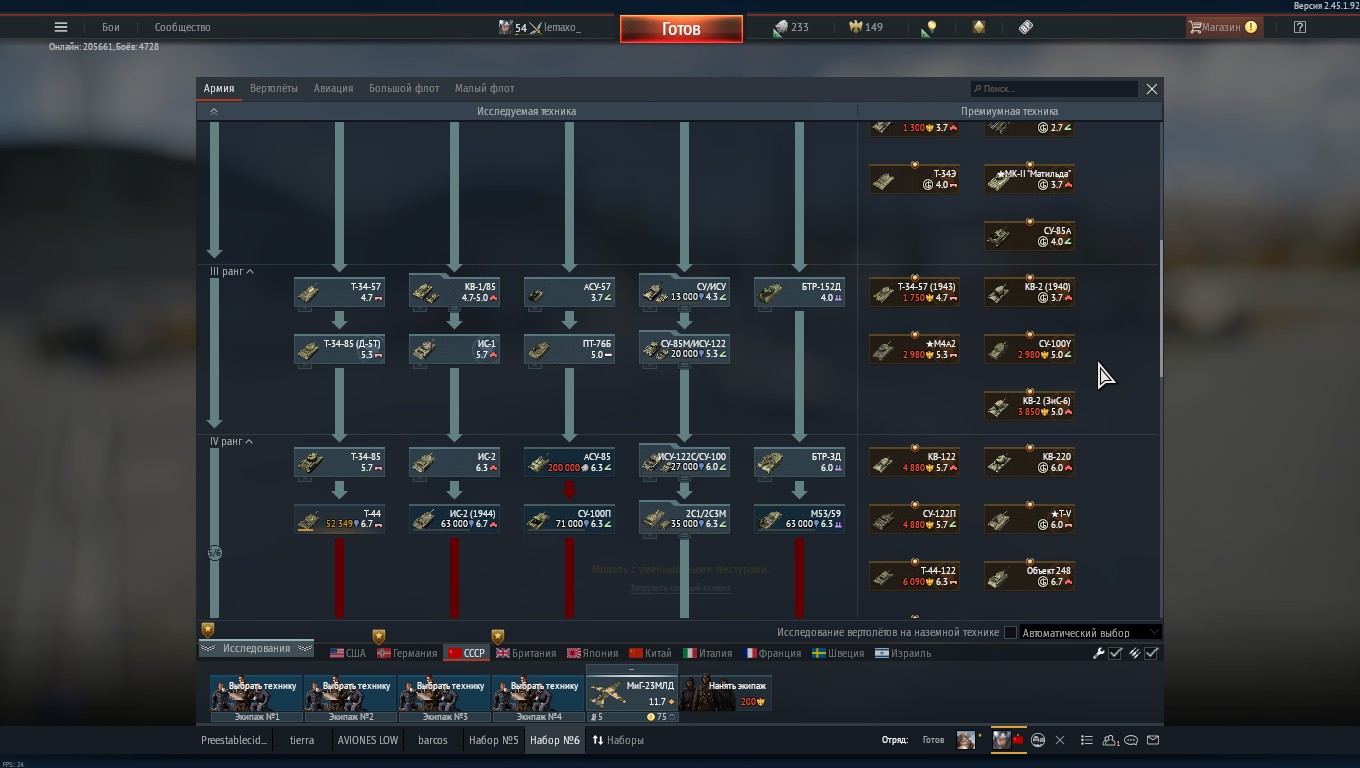The height and width of the screenshot is (768, 1360).
Task: Expand the ИСУ-122С/СУ-100 vehicle group
Action: pyautogui.click(x=684, y=462)
